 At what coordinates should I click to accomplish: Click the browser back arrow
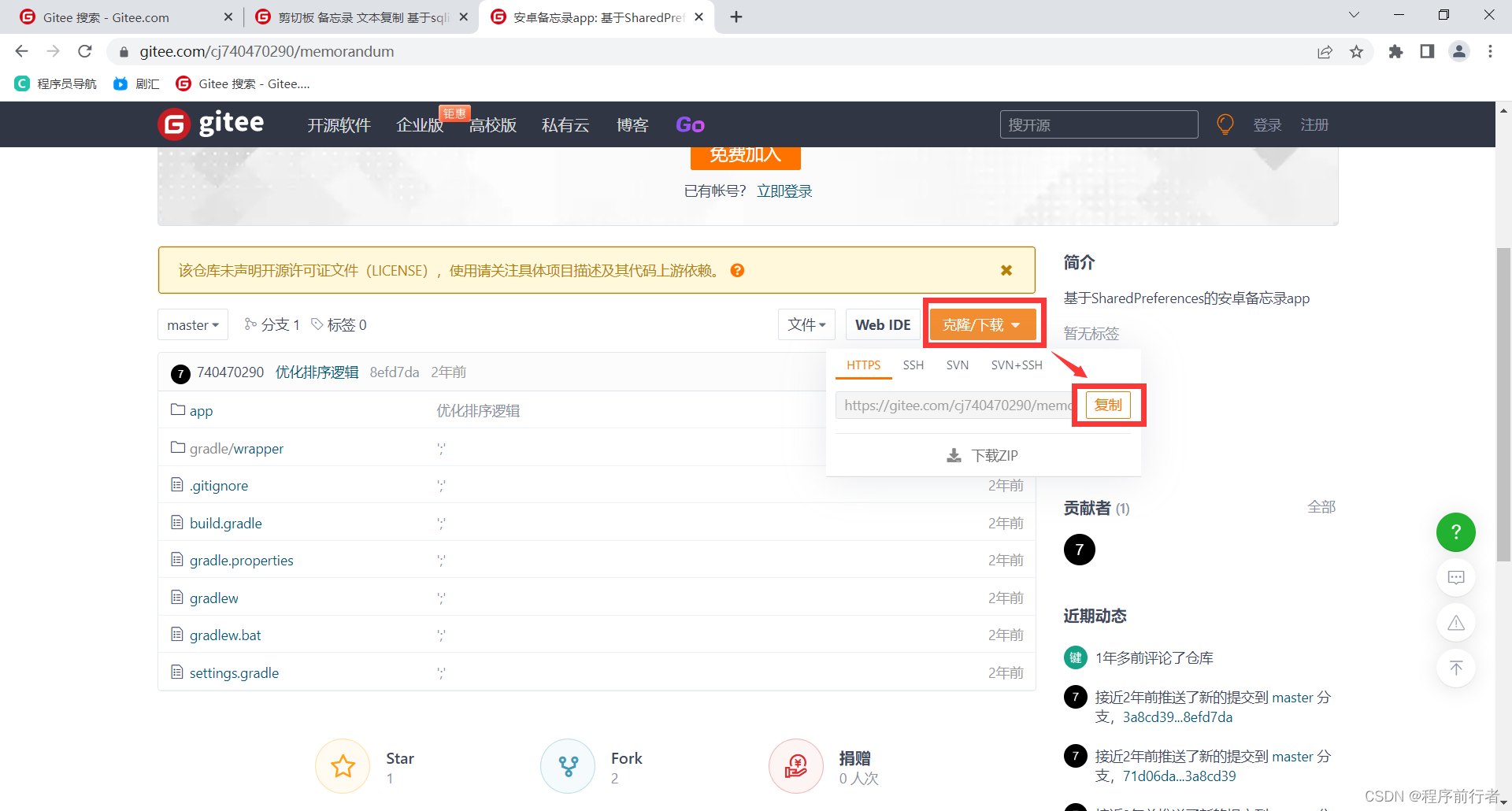[21, 51]
